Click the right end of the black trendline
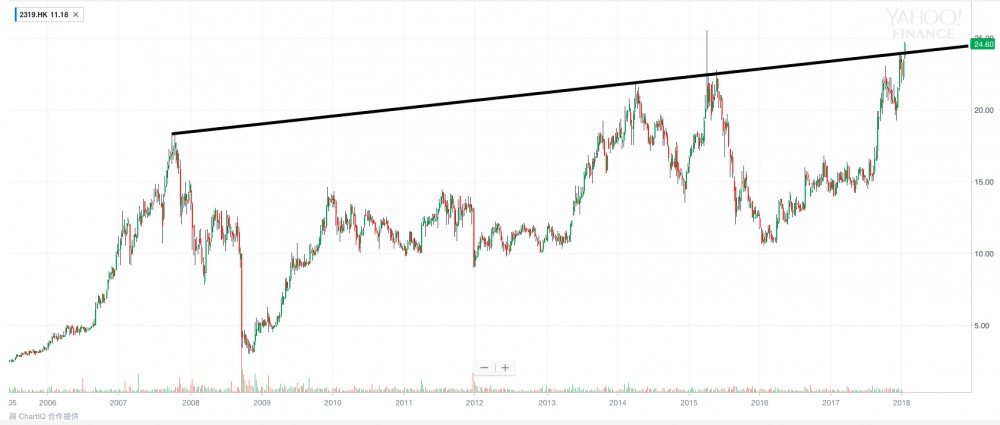This screenshot has width=1000, height=425. (967, 45)
